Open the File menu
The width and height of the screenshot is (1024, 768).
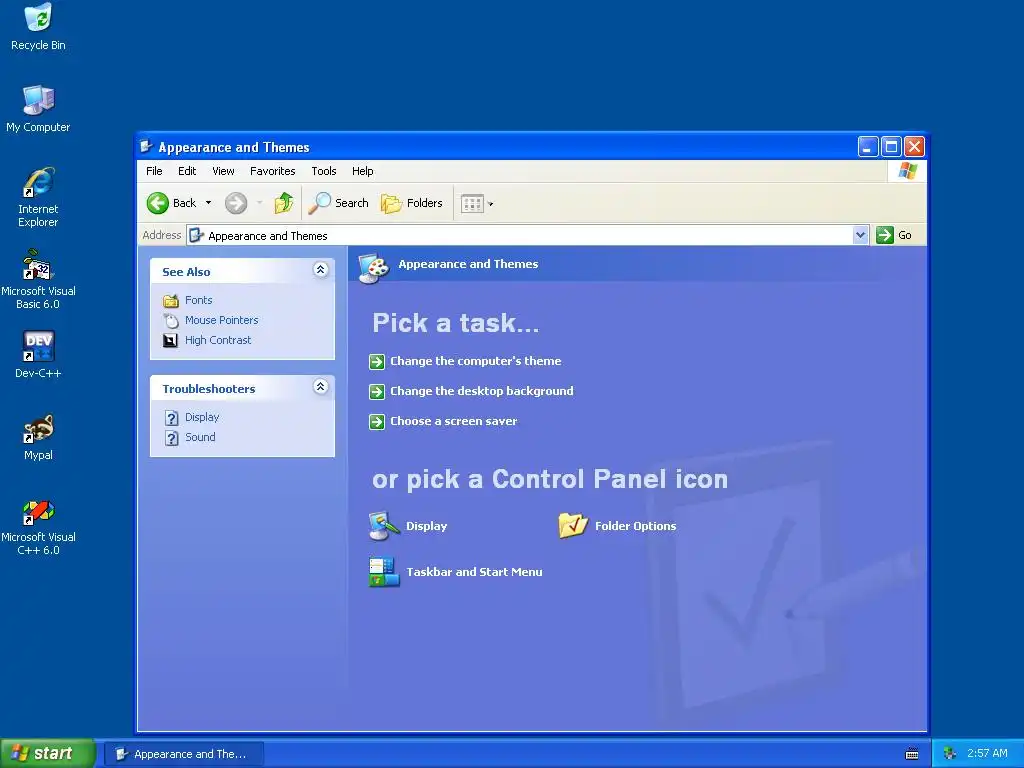pos(154,171)
